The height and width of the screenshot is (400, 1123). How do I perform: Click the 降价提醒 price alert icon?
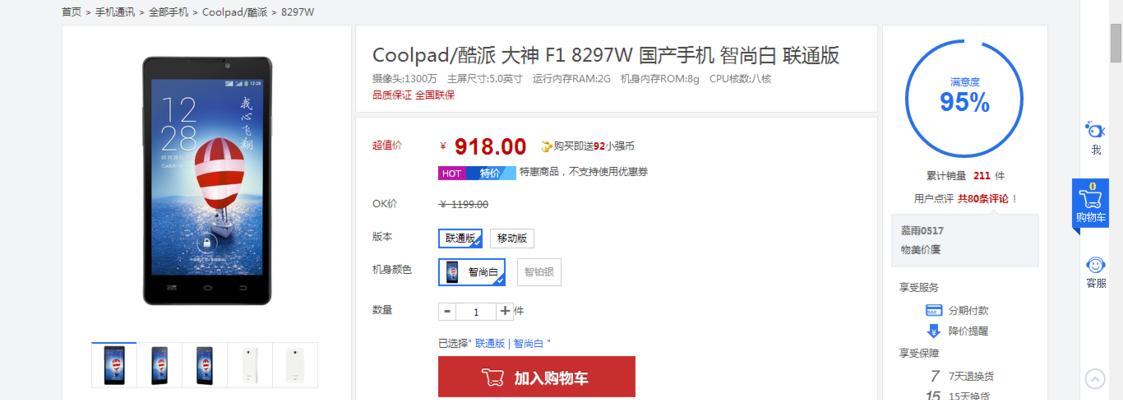pos(933,331)
